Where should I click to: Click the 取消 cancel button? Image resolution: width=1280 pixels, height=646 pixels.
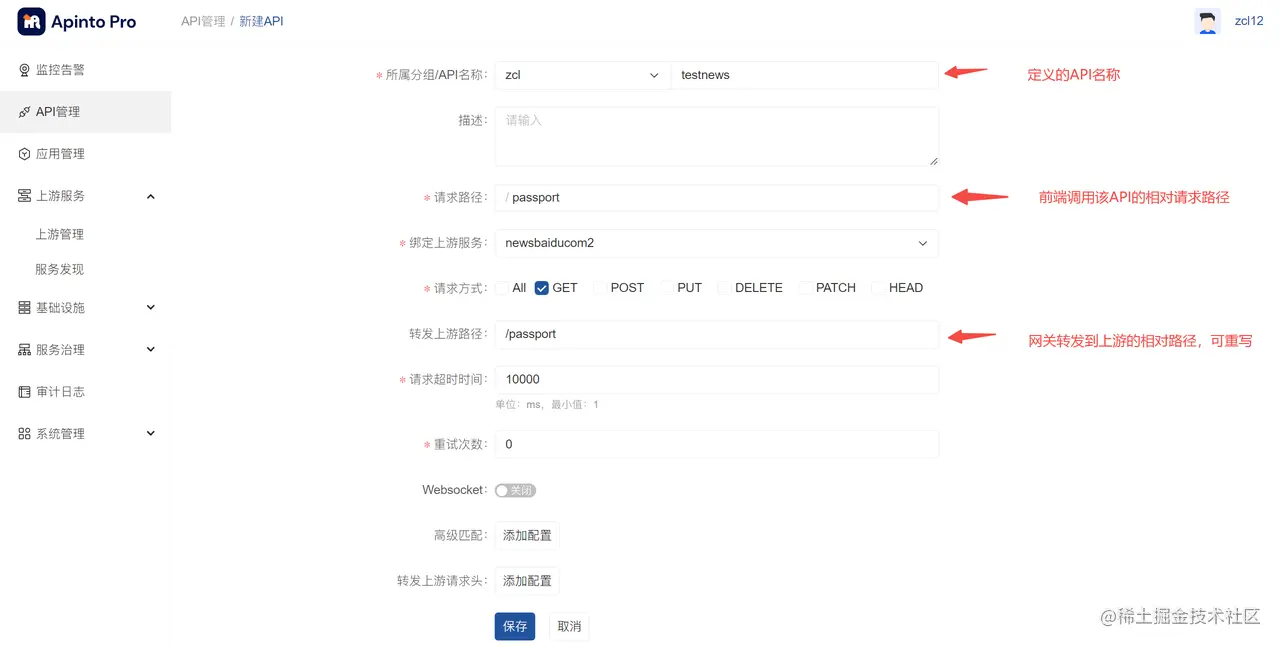pos(569,626)
